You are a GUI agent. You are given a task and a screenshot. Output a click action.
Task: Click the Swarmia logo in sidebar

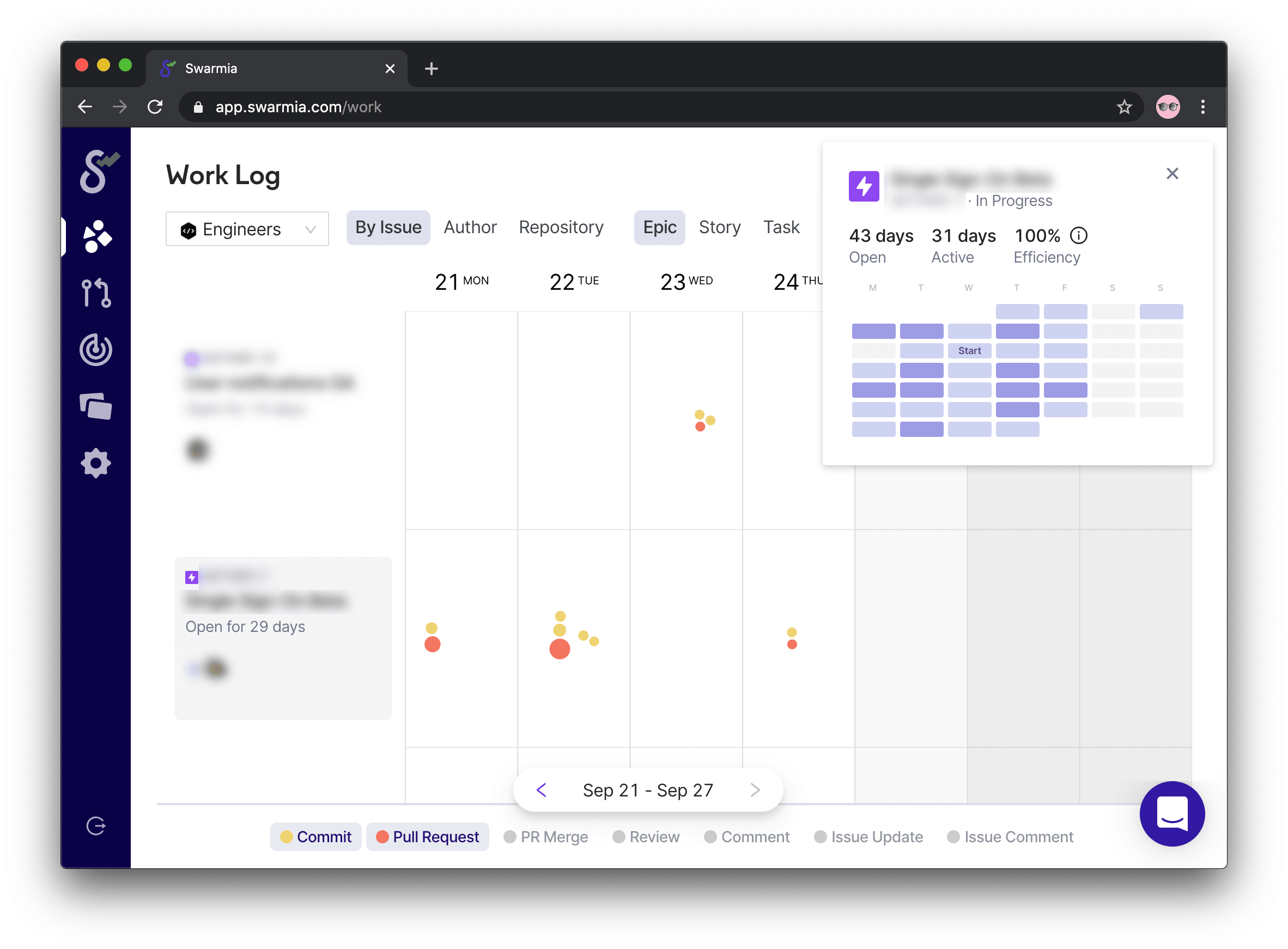point(98,171)
